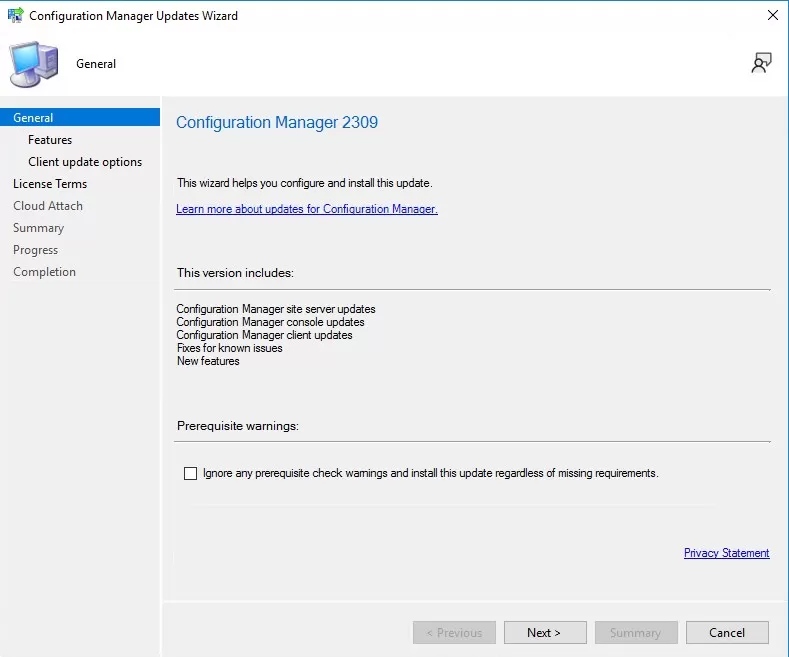The image size is (789, 657).
Task: Click the Previous button
Action: pyautogui.click(x=454, y=632)
